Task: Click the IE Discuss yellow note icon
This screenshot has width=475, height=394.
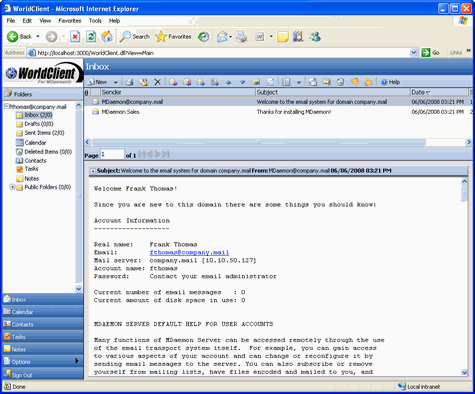Action: click(283, 37)
